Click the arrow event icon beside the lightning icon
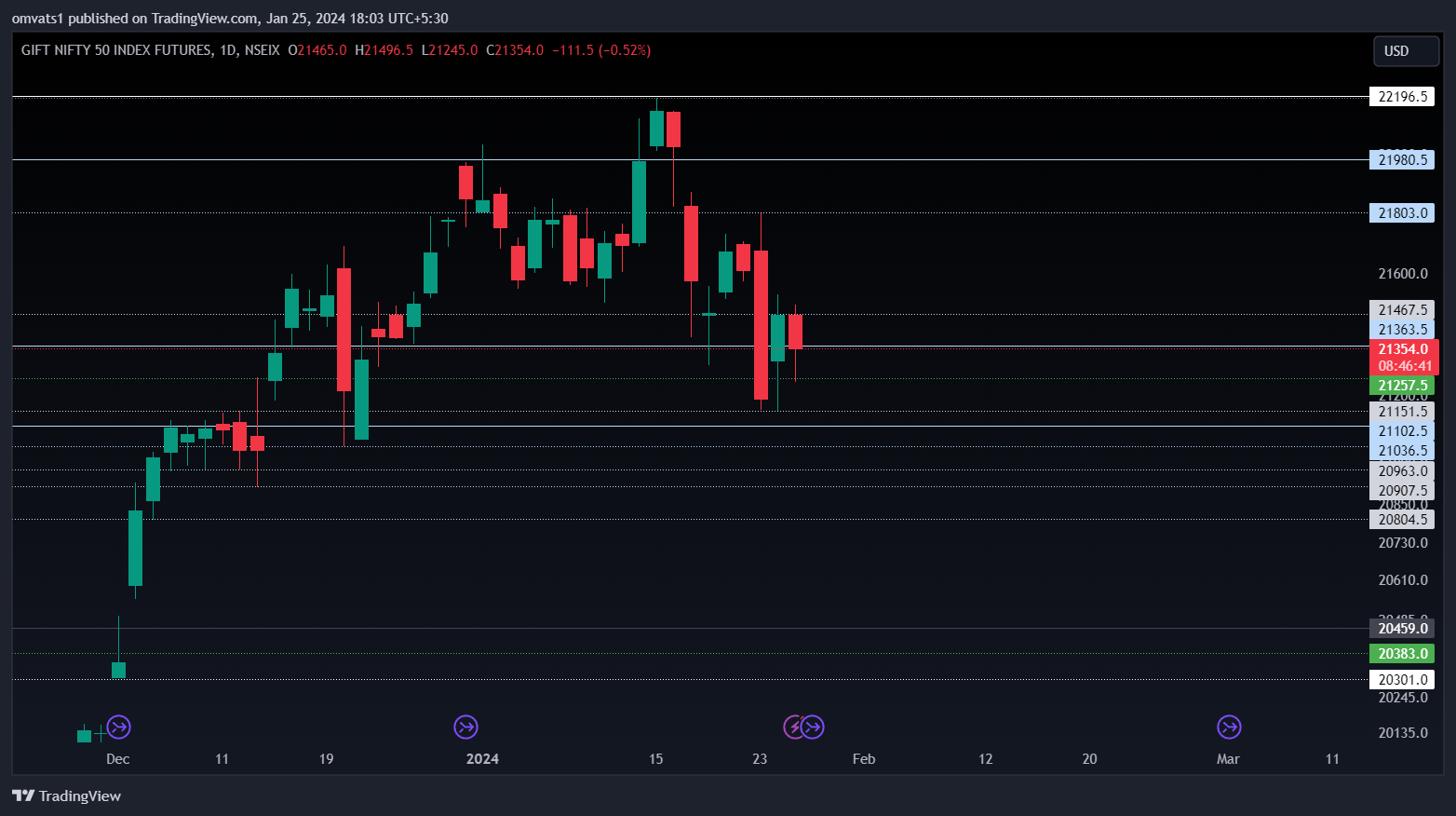 813,727
